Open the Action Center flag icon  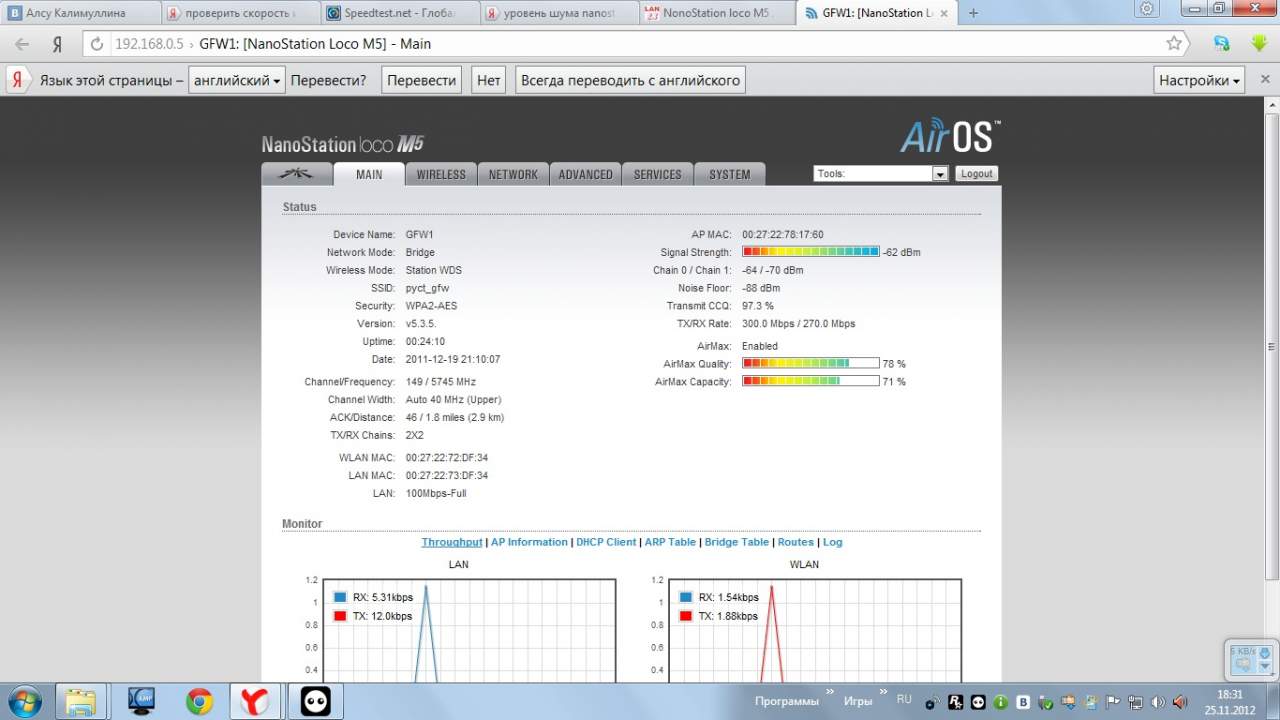tap(1113, 702)
